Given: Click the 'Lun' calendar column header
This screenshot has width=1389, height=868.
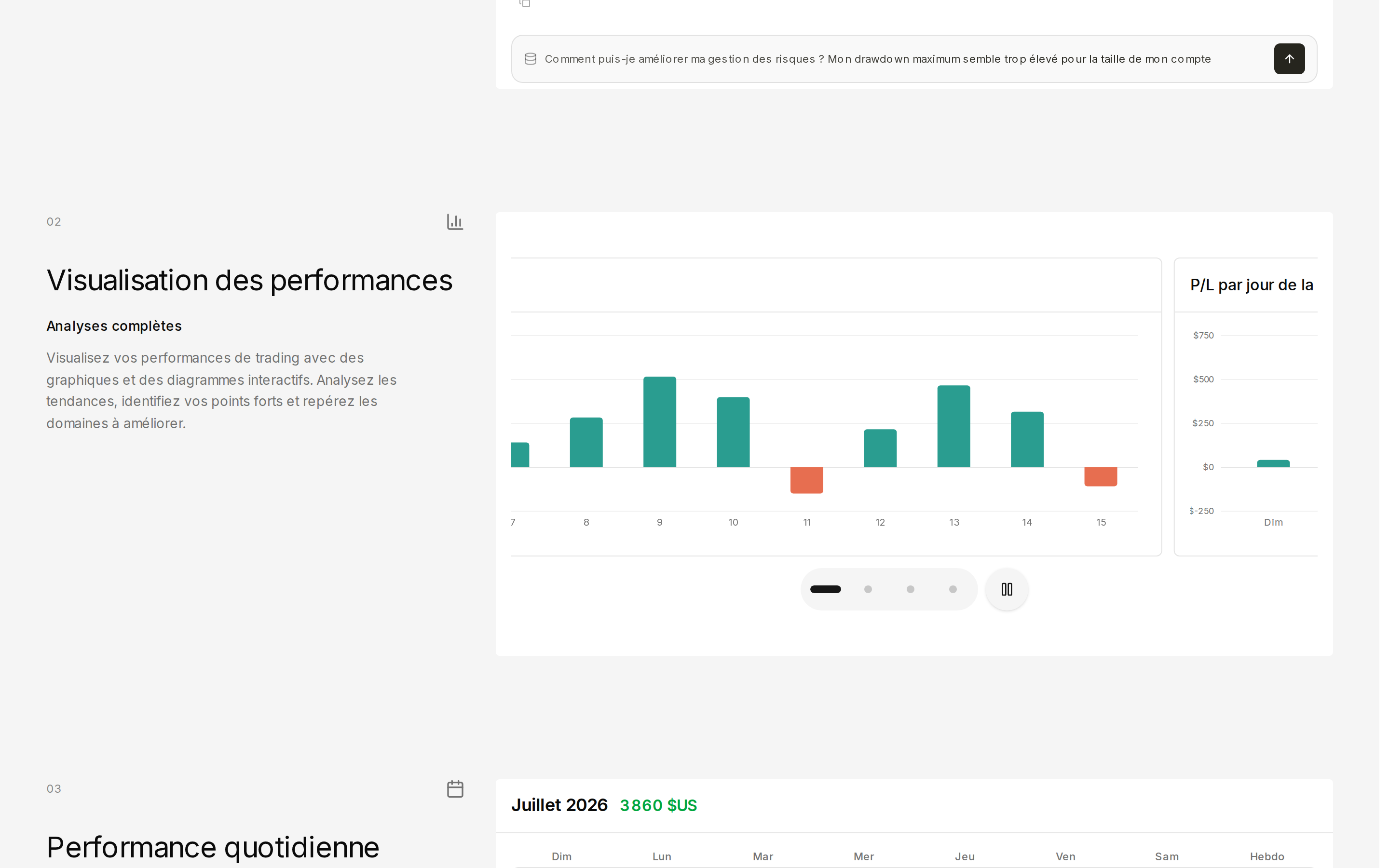Looking at the screenshot, I should [x=662, y=856].
